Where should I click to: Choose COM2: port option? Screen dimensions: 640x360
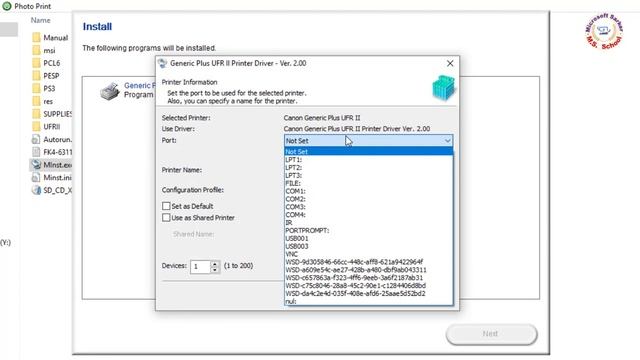369,199
